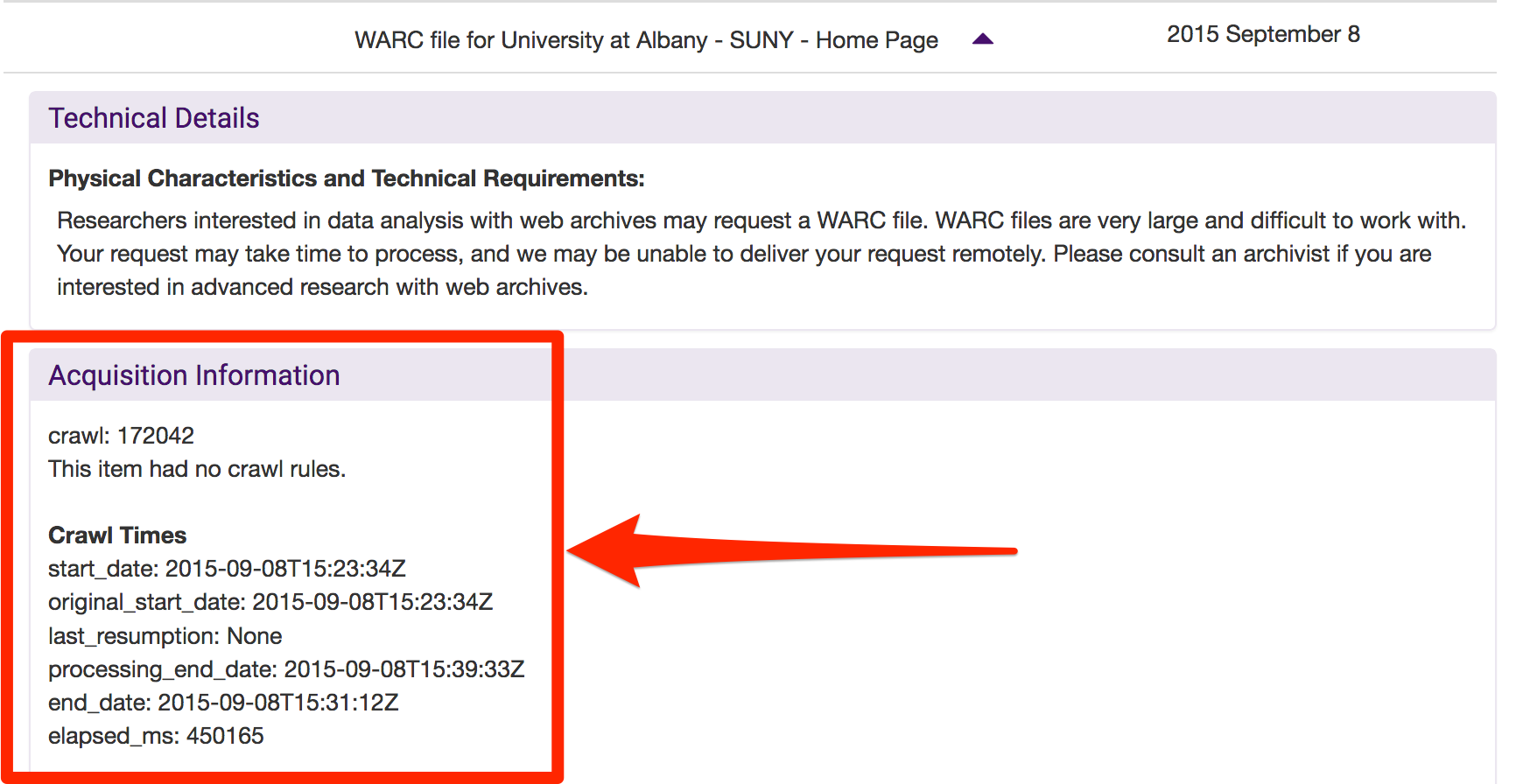Click the red arrow annotation
This screenshot has height=784, width=1537.
tap(788, 550)
